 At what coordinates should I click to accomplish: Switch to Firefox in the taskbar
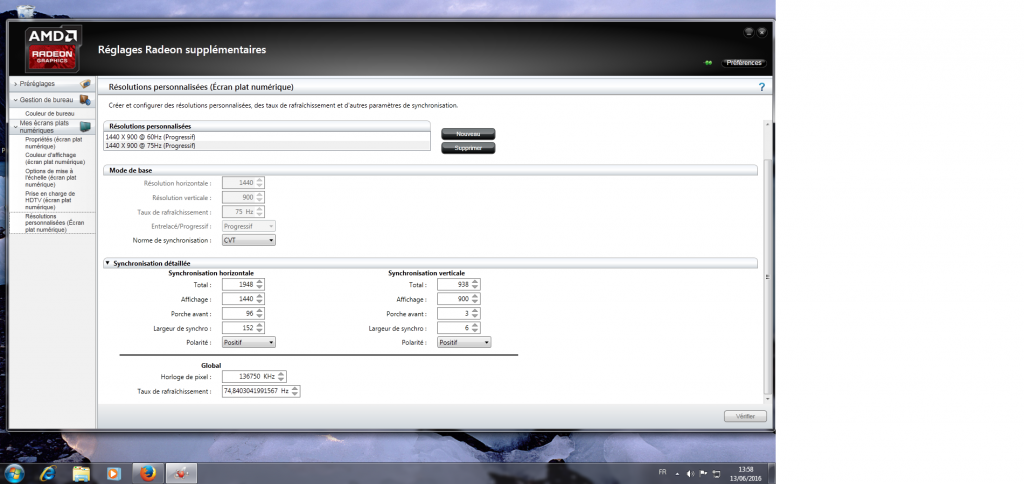pos(147,473)
